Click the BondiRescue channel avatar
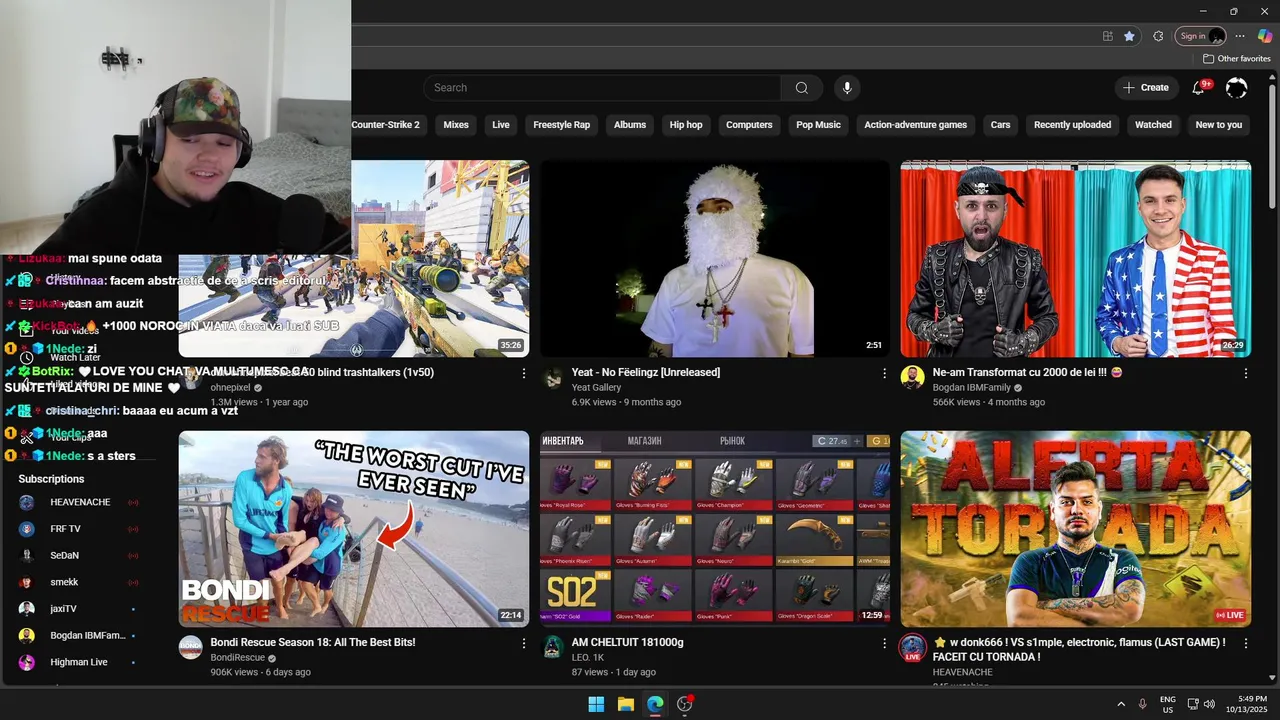 (x=191, y=647)
